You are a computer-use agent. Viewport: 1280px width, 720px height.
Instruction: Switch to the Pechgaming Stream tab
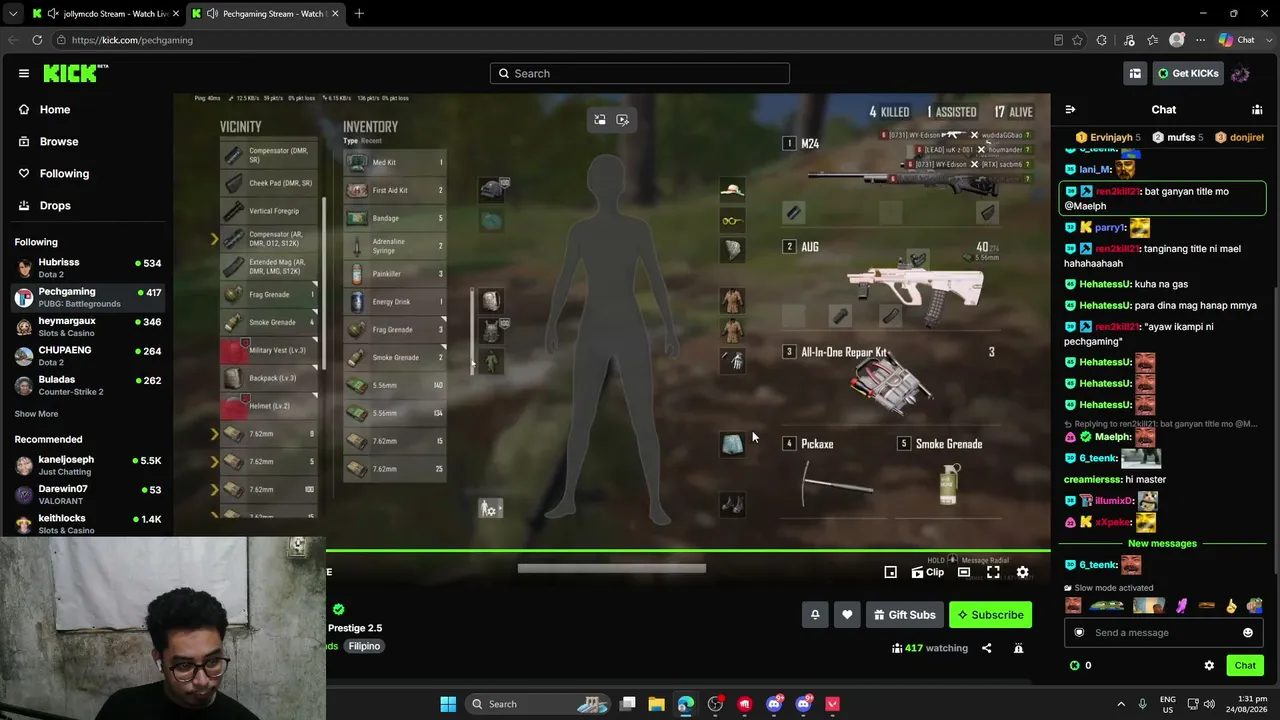click(x=265, y=14)
